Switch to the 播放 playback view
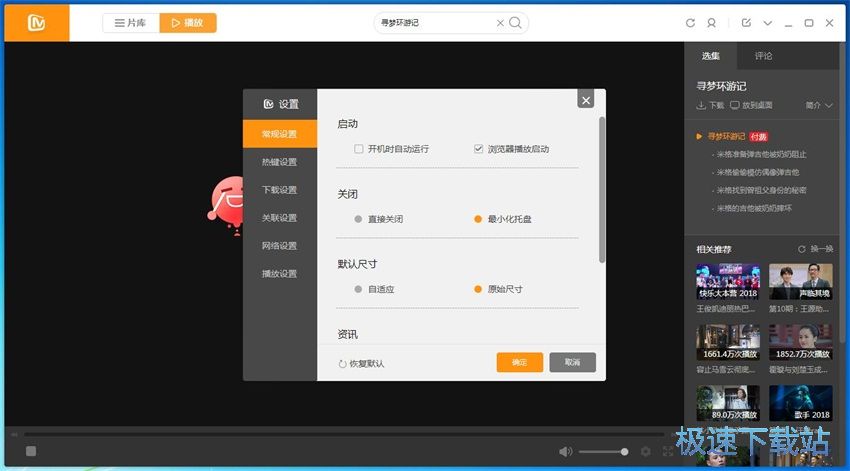 click(188, 23)
